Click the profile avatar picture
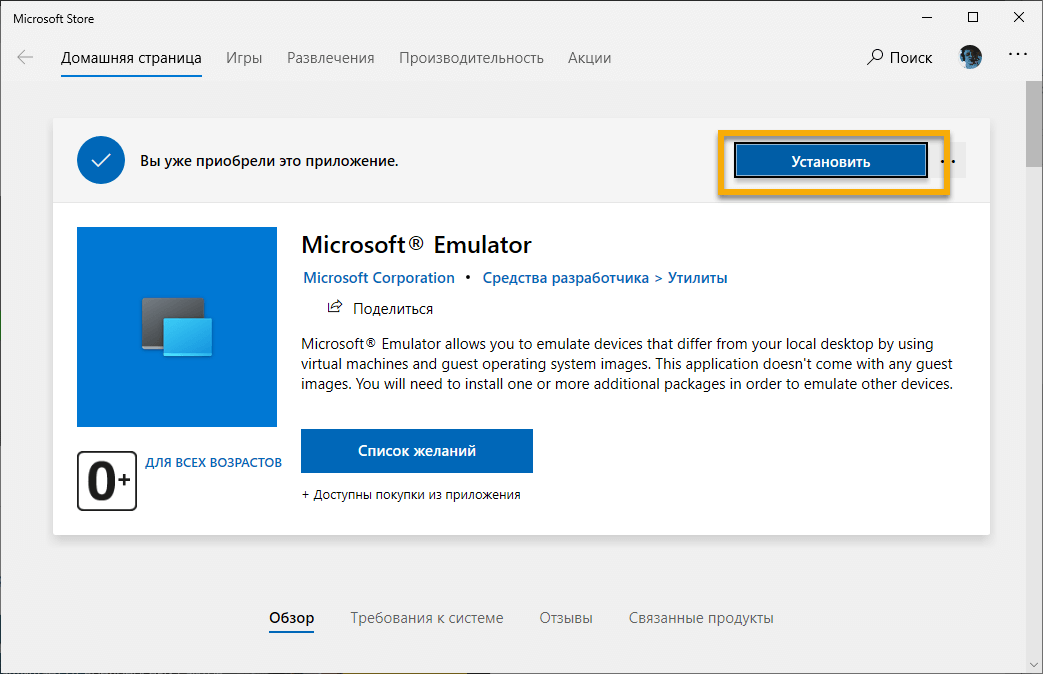Viewport: 1043px width, 674px height. (969, 57)
